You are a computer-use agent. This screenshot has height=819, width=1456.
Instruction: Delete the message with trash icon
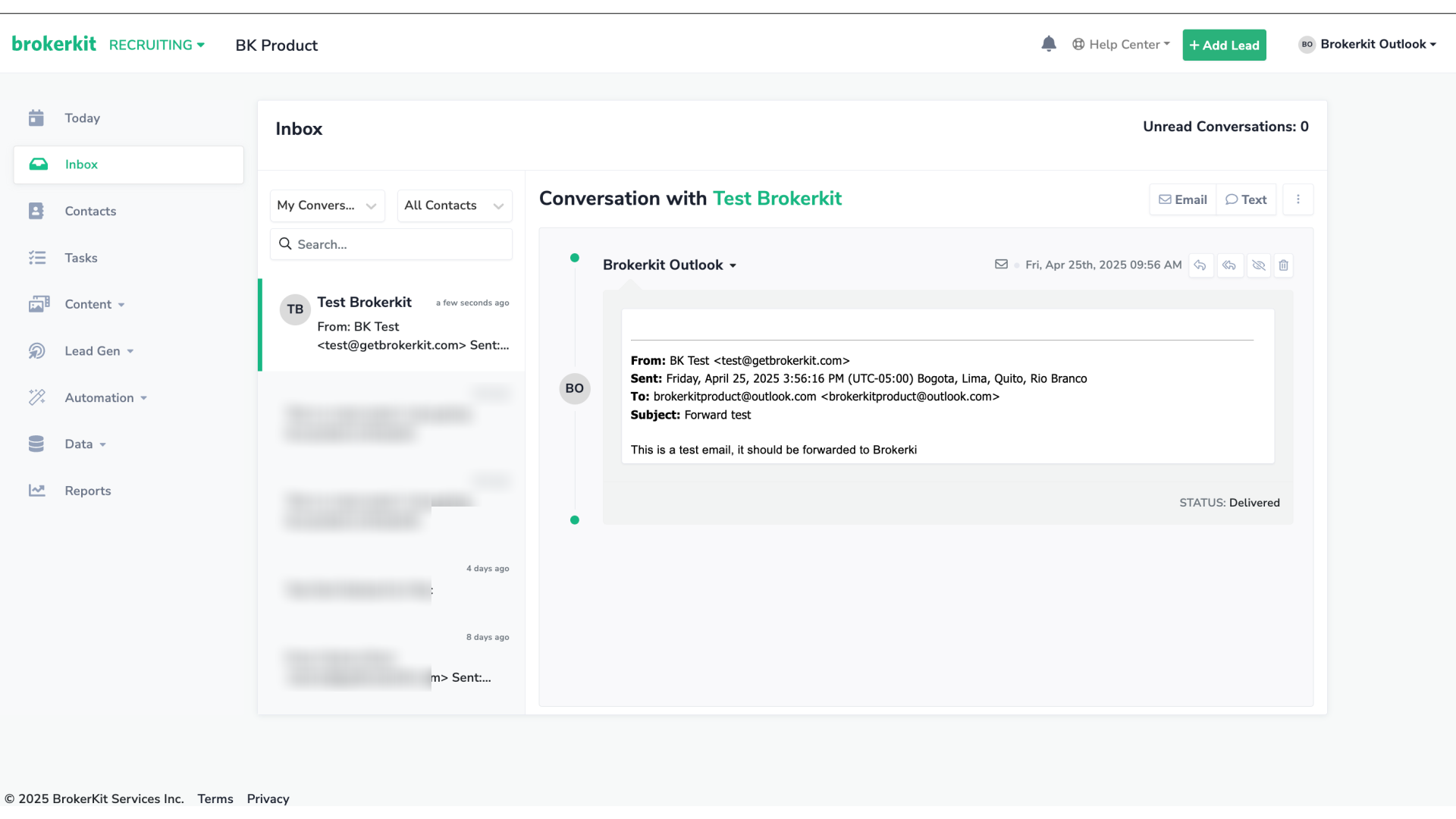pos(1283,265)
